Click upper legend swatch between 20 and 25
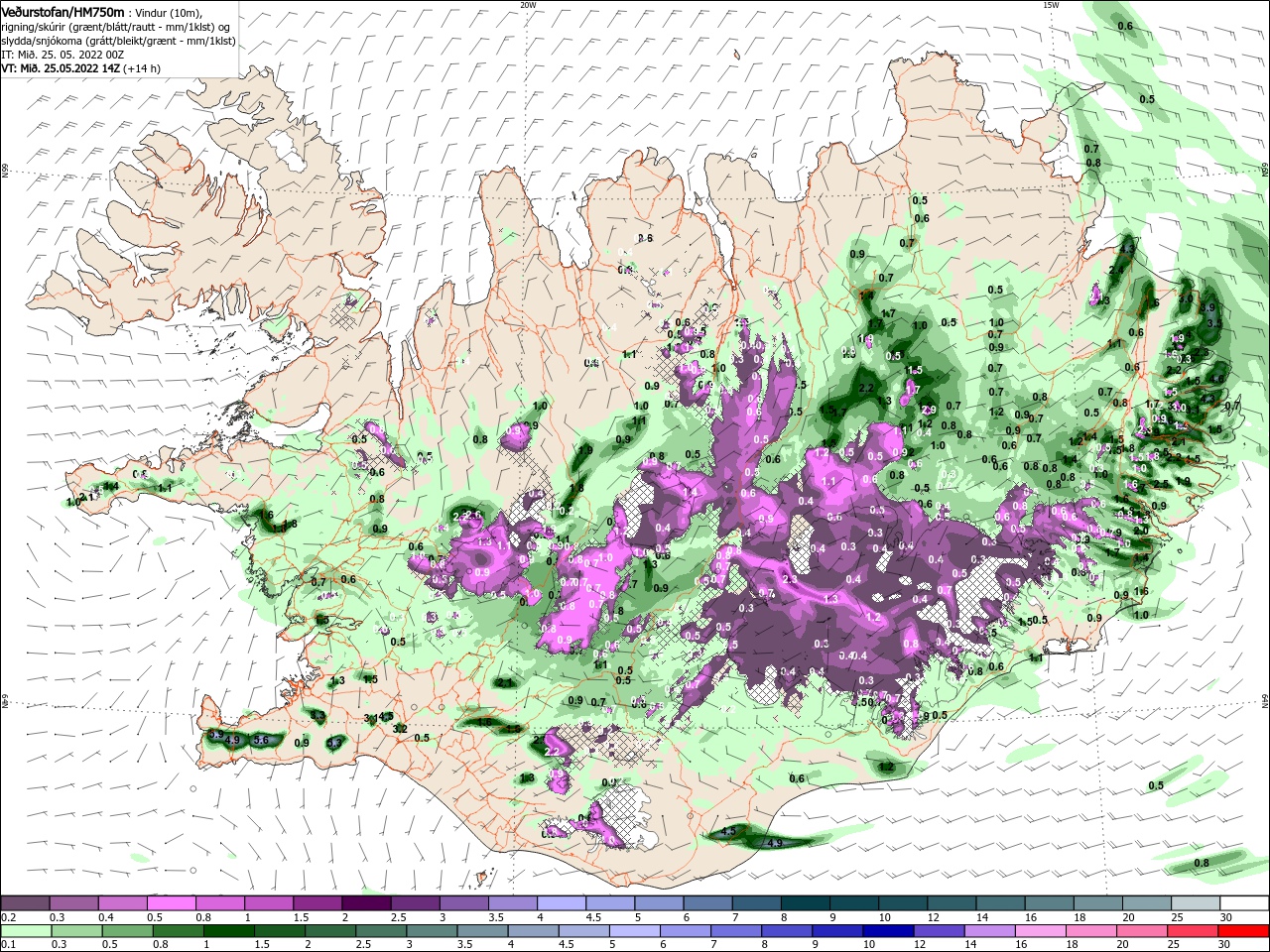The width and height of the screenshot is (1270, 952). coord(1147,903)
